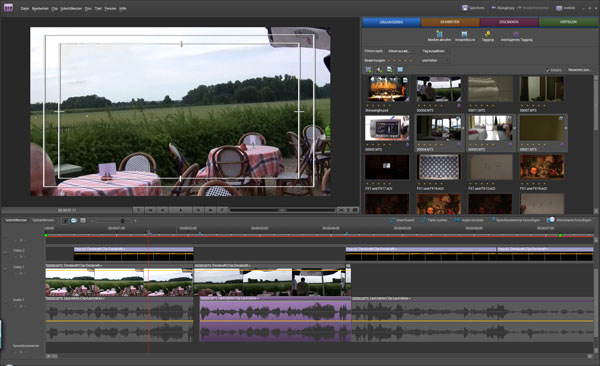Toggle the audio media filter icon
The image size is (600, 366).
tap(379, 69)
